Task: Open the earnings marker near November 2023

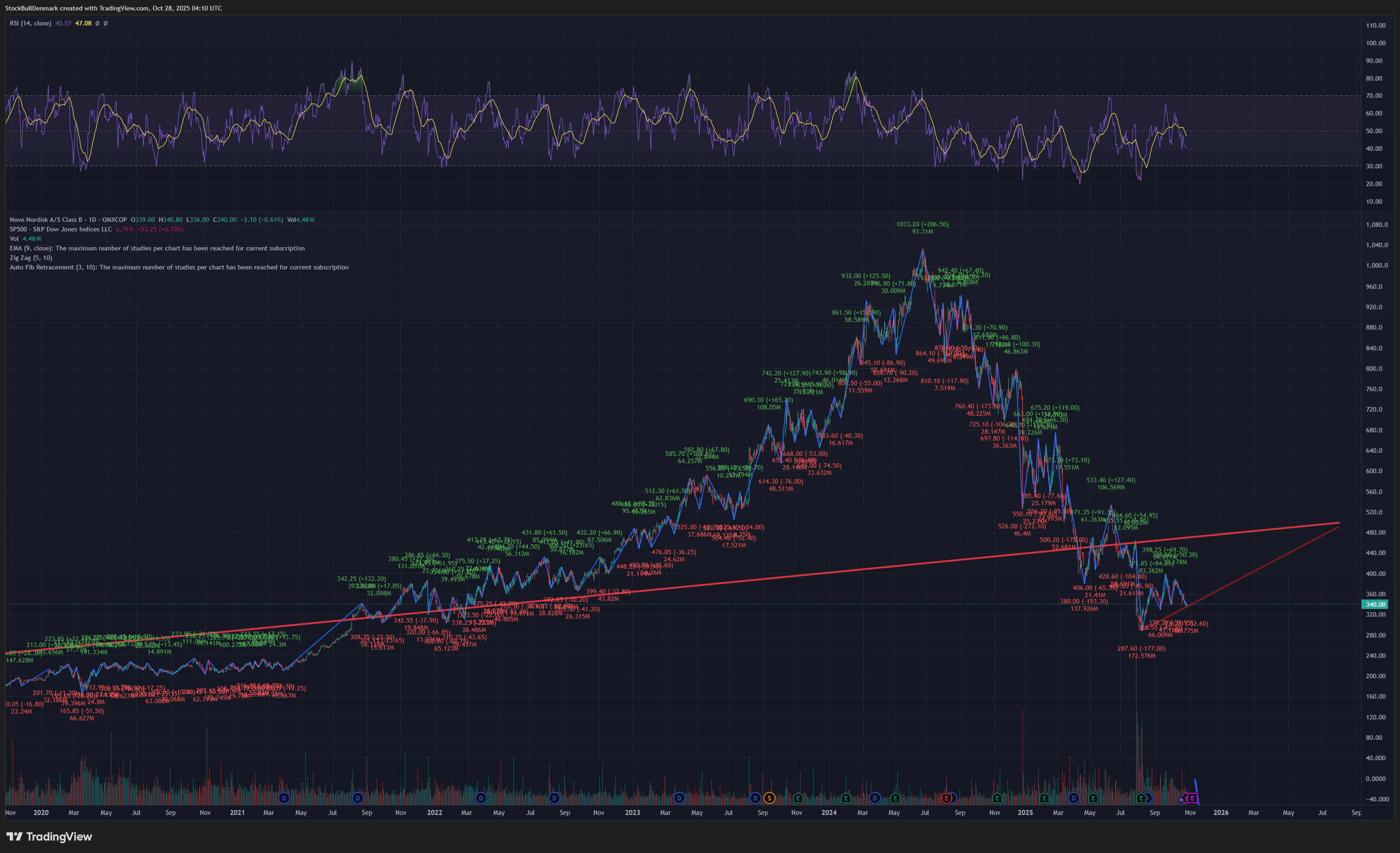Action: coord(798,798)
